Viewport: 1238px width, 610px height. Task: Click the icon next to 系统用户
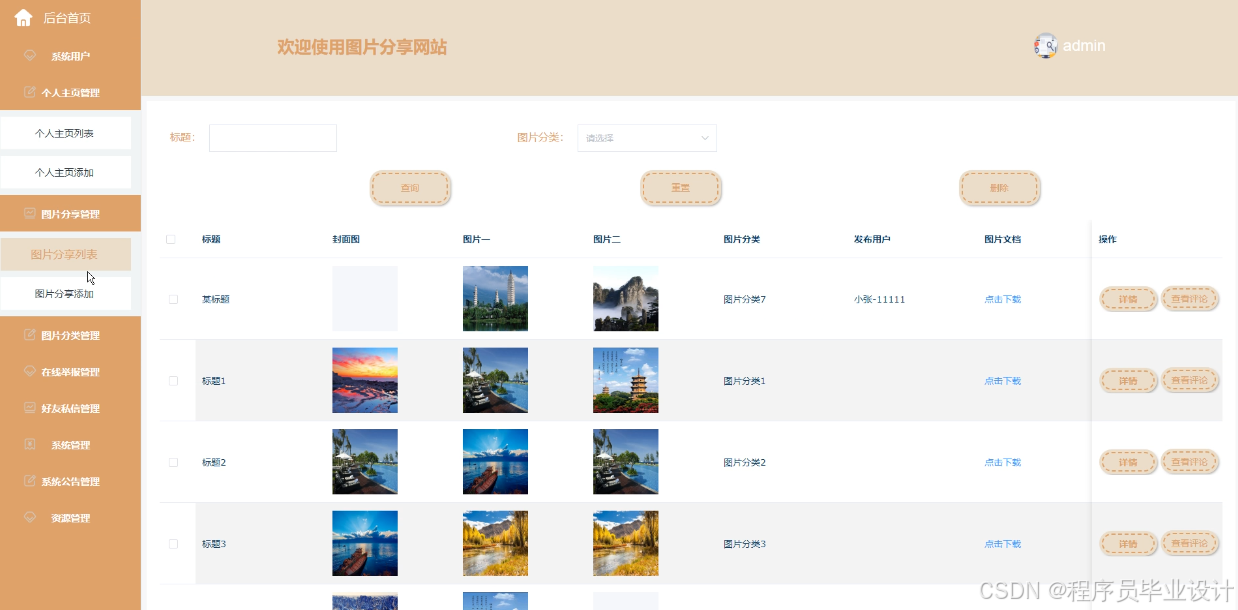coord(30,56)
